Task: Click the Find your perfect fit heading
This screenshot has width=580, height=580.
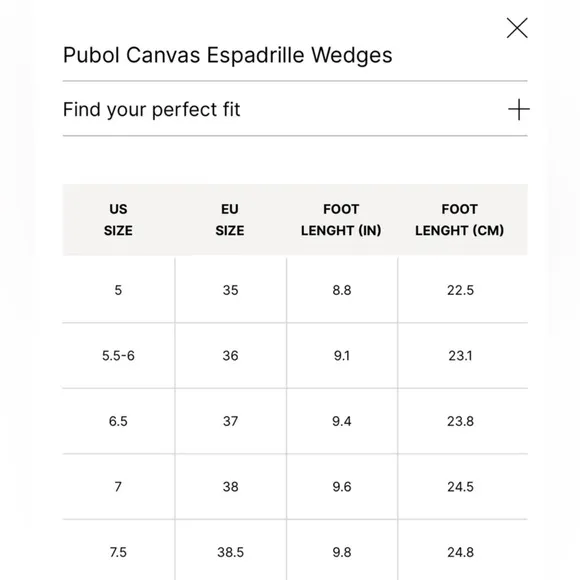Action: click(152, 109)
